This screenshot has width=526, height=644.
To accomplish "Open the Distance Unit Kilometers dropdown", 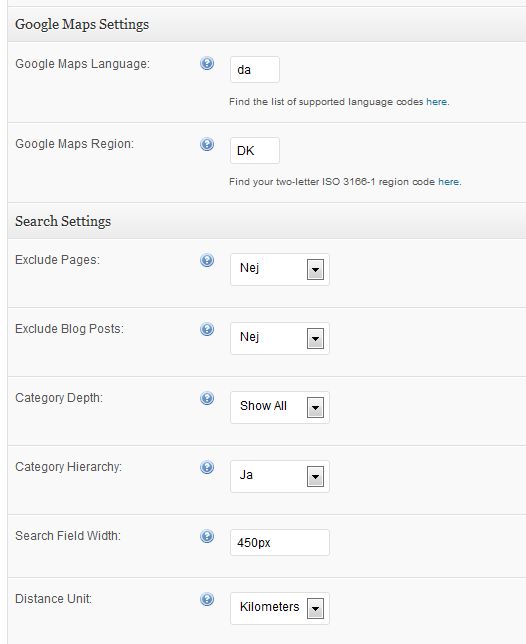I will click(x=280, y=608).
